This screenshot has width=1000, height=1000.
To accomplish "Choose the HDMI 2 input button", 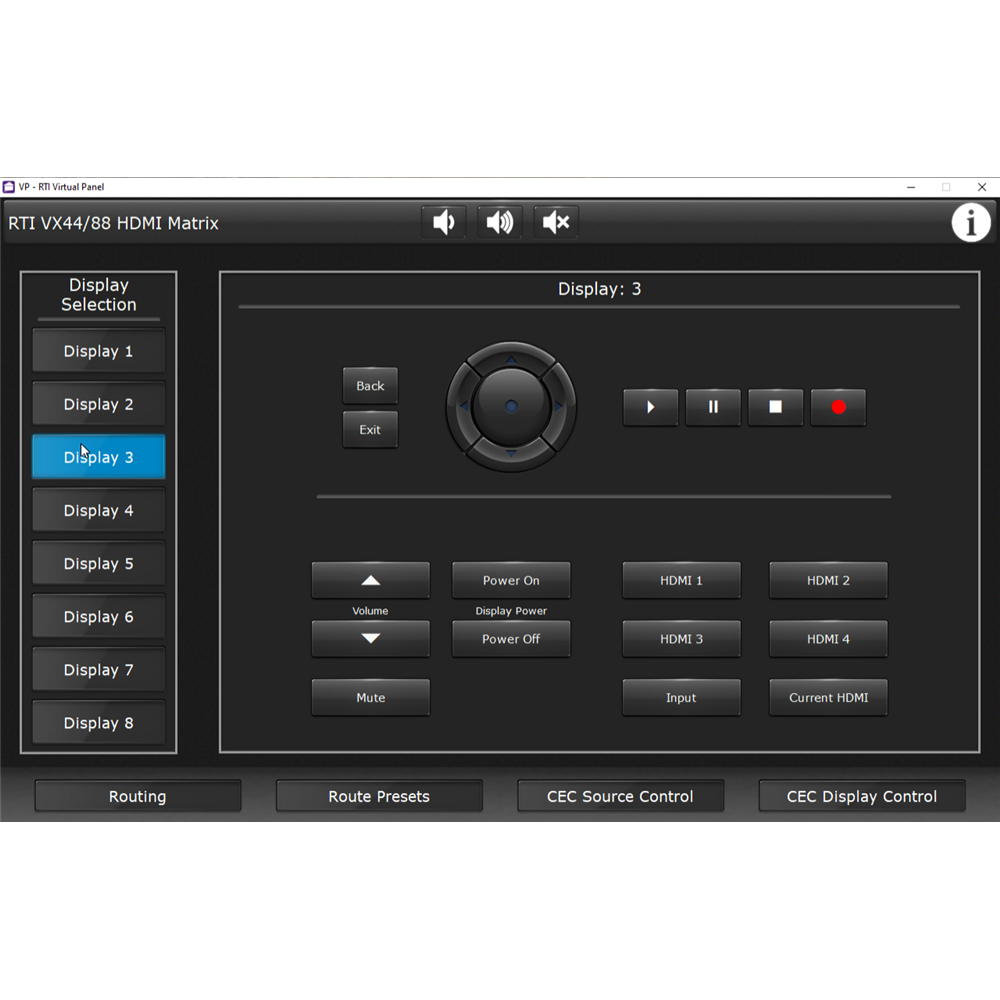I will point(828,580).
